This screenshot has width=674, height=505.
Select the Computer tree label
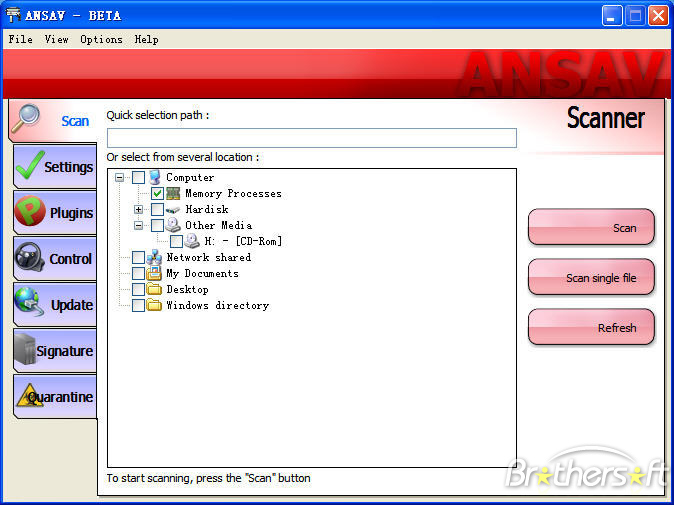[x=190, y=177]
